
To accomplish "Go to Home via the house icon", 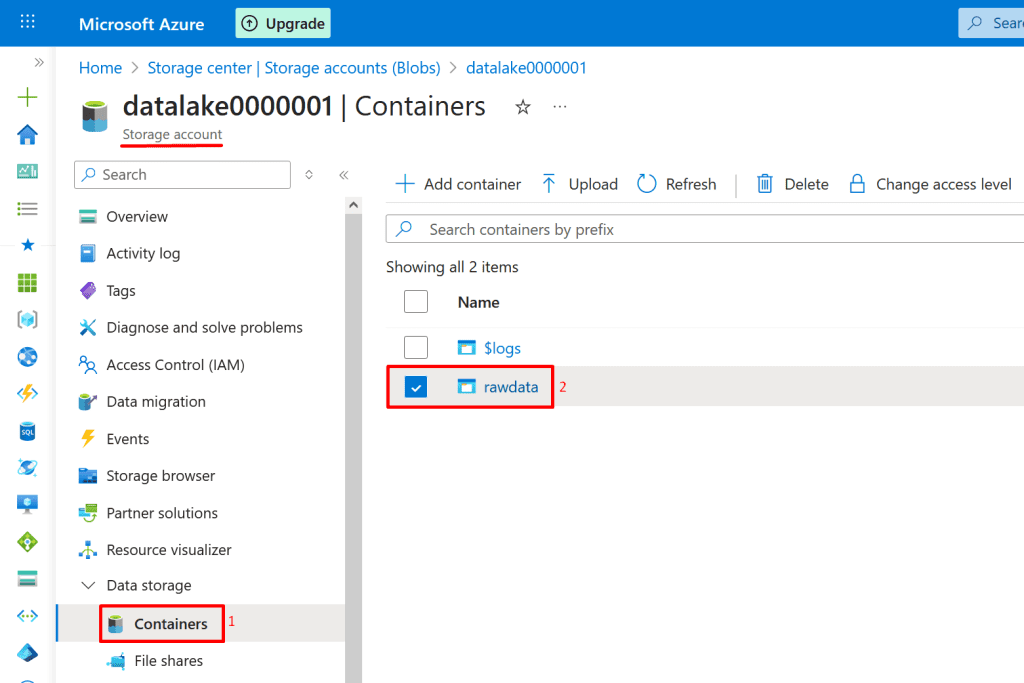I will [28, 134].
